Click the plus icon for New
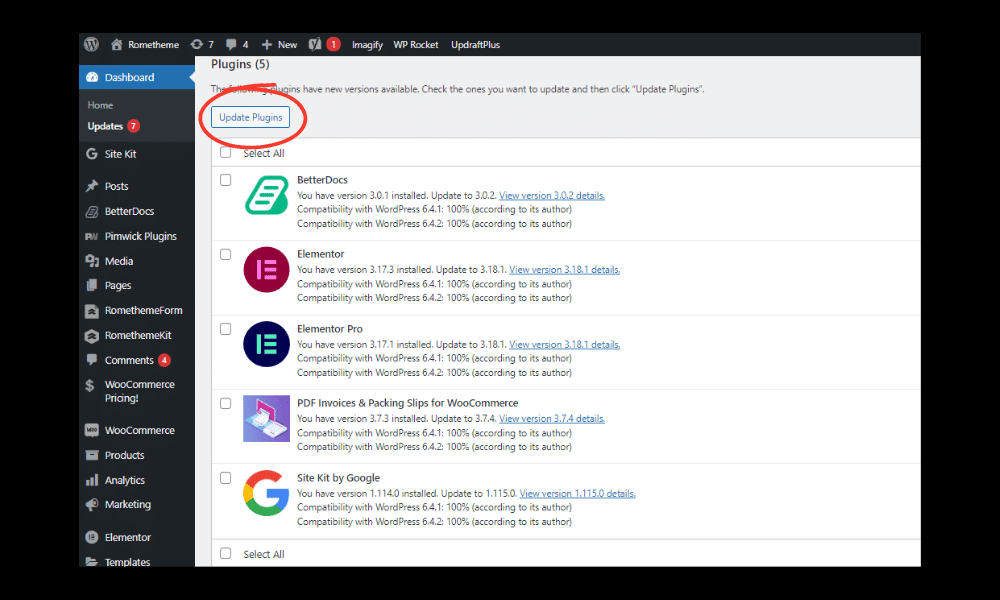The width and height of the screenshot is (1000, 600). tap(267, 45)
